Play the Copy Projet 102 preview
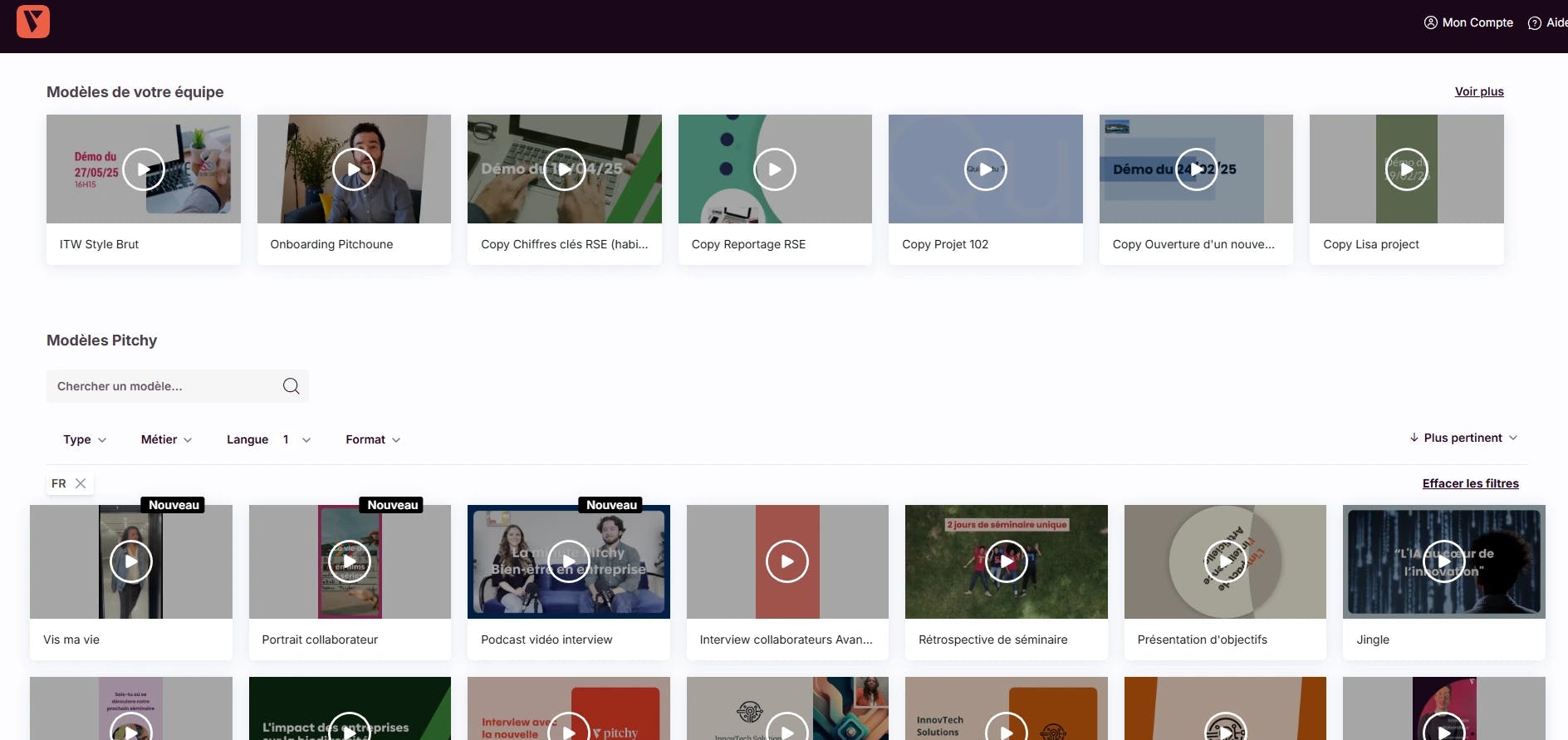The width and height of the screenshot is (1568, 740). (x=986, y=169)
